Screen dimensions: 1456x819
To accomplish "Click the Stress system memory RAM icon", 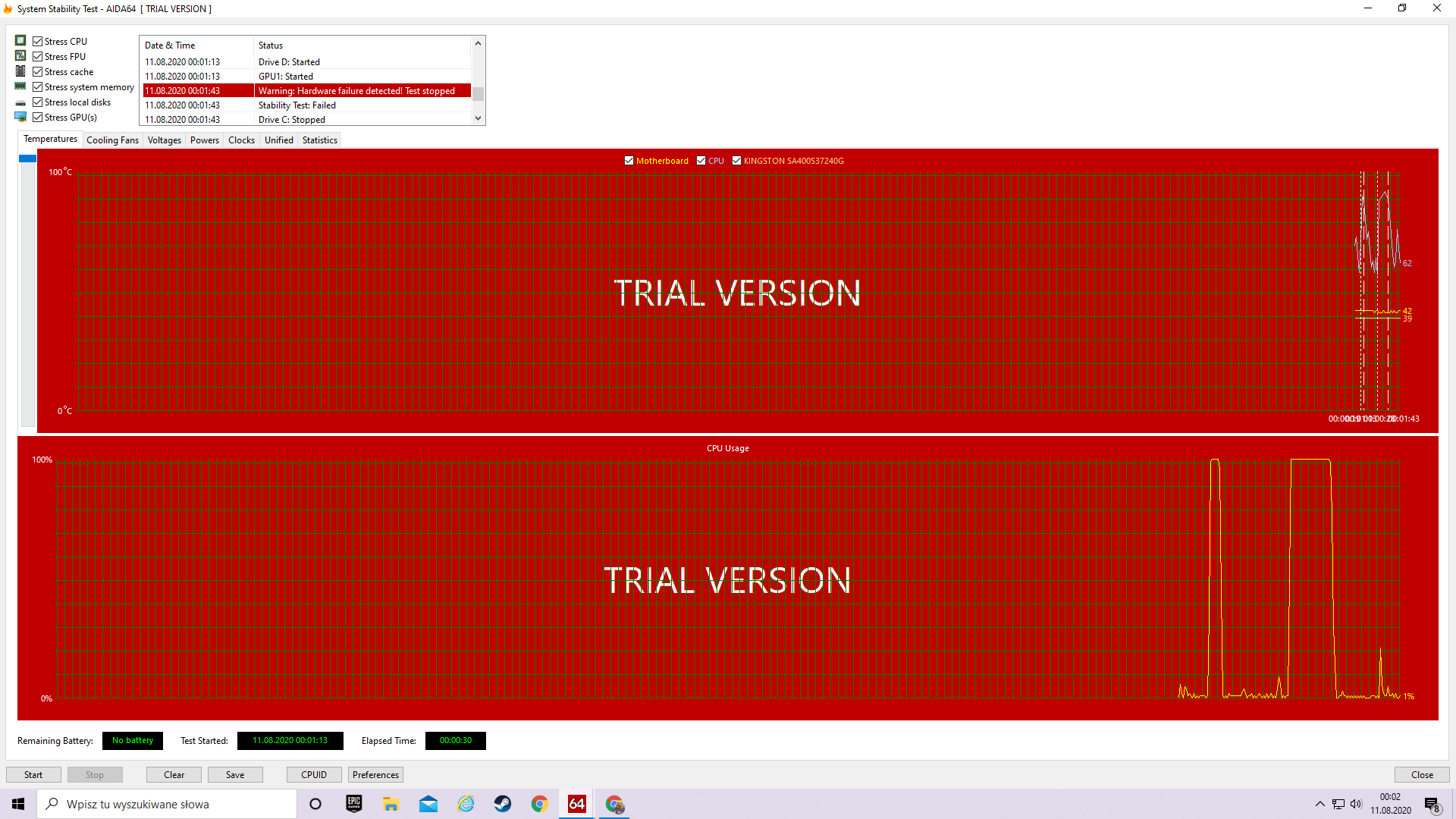I will click(x=20, y=86).
